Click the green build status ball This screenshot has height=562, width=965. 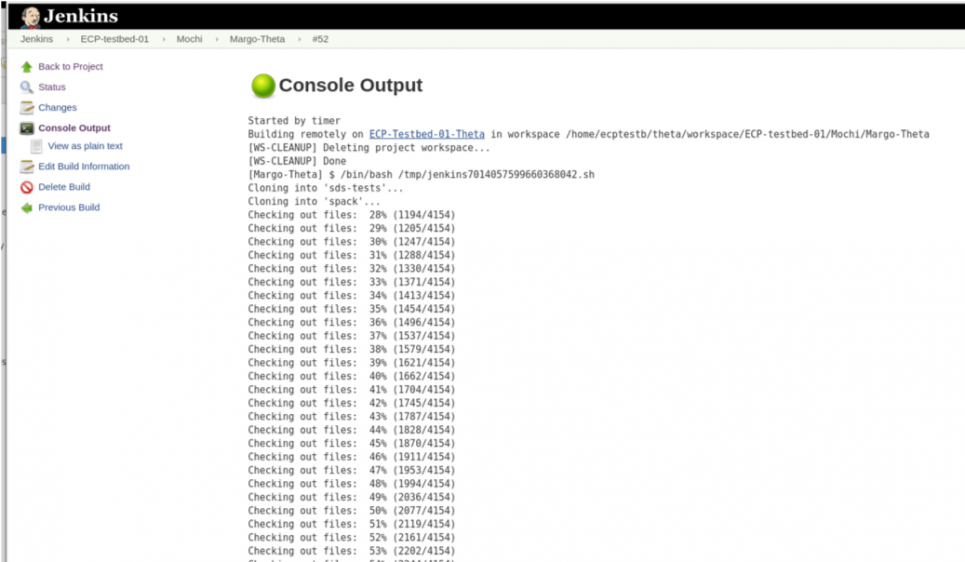coord(262,86)
